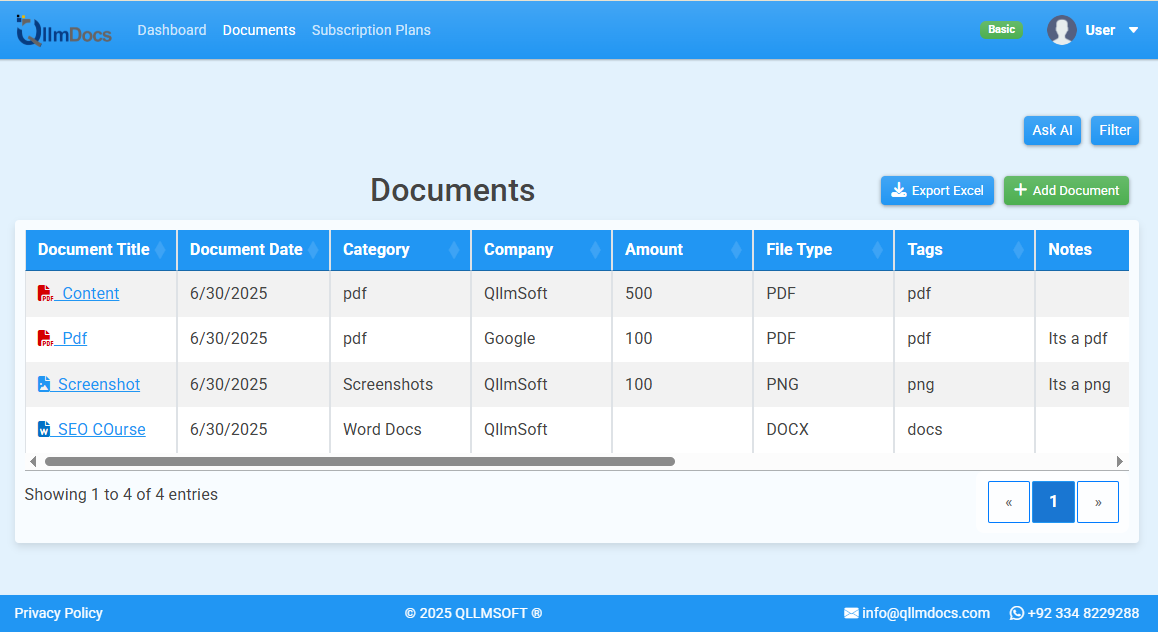Expand the User account dropdown arrow
The image size is (1158, 632).
1133,30
